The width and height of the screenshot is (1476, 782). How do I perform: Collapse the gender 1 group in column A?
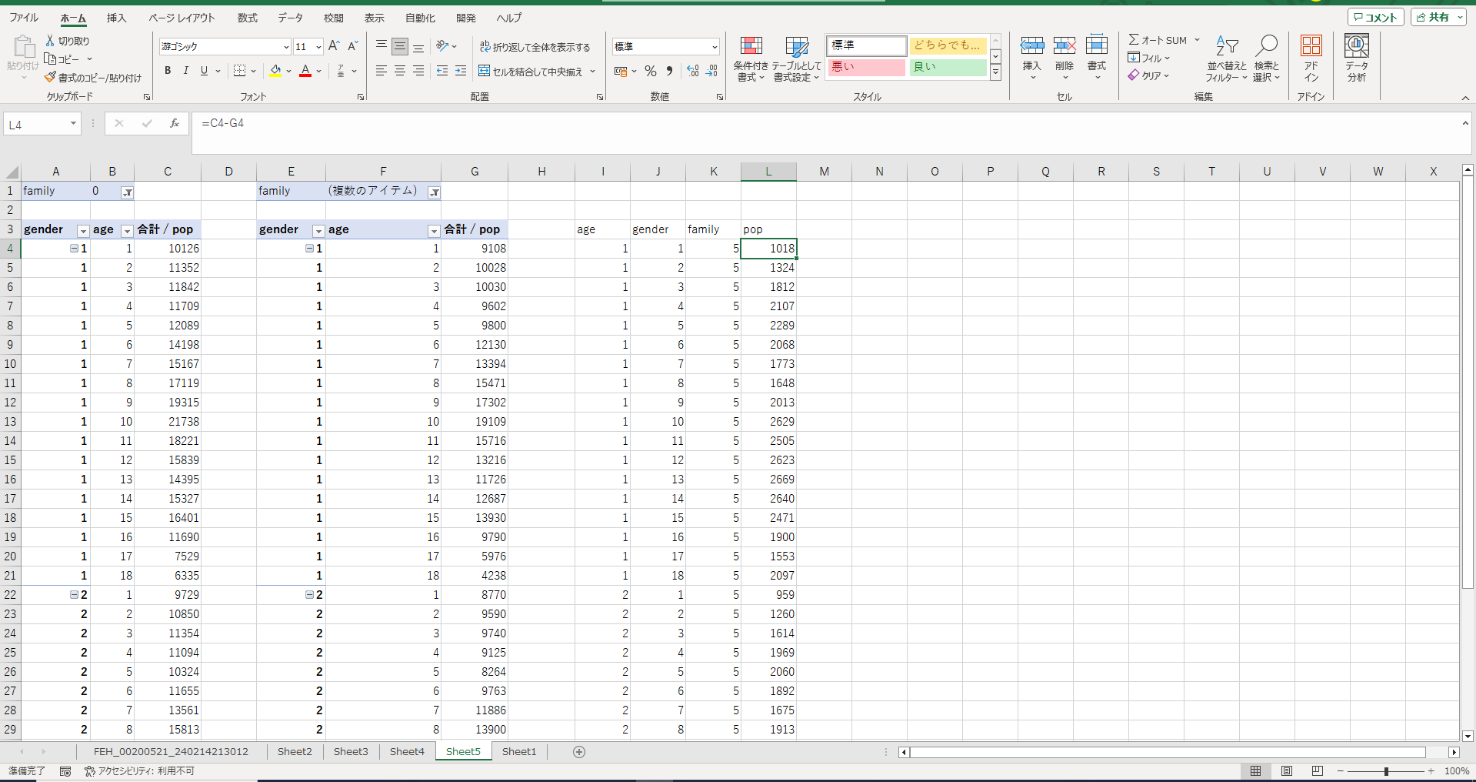click(75, 248)
